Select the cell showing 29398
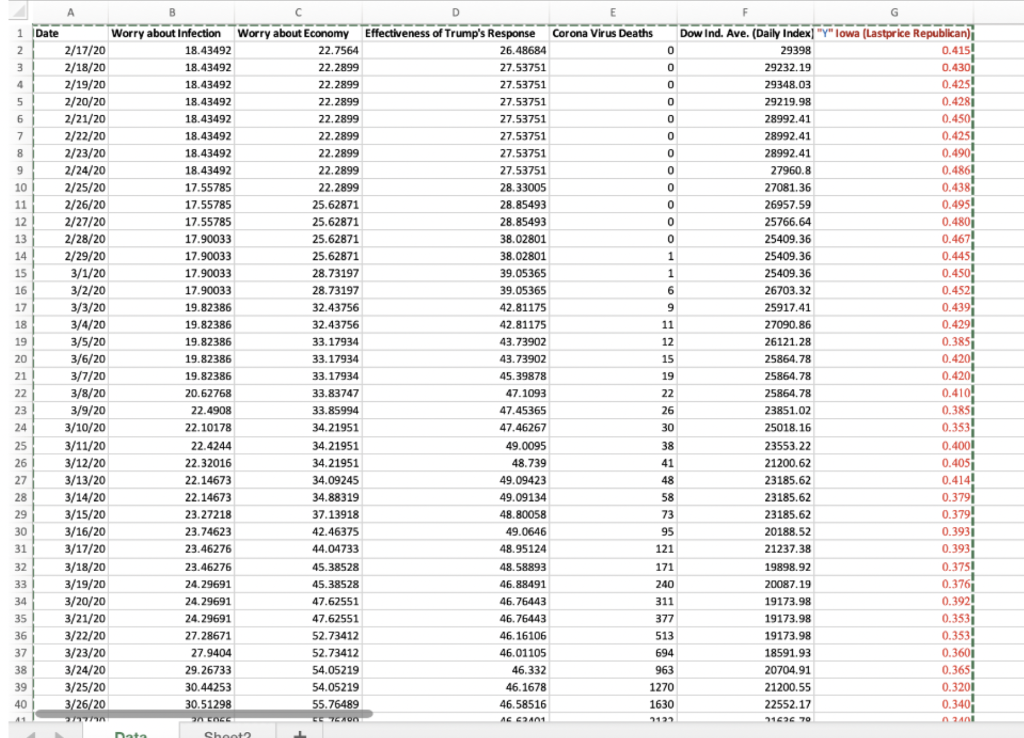Screen dimensions: 1024x738 pyautogui.click(x=745, y=50)
